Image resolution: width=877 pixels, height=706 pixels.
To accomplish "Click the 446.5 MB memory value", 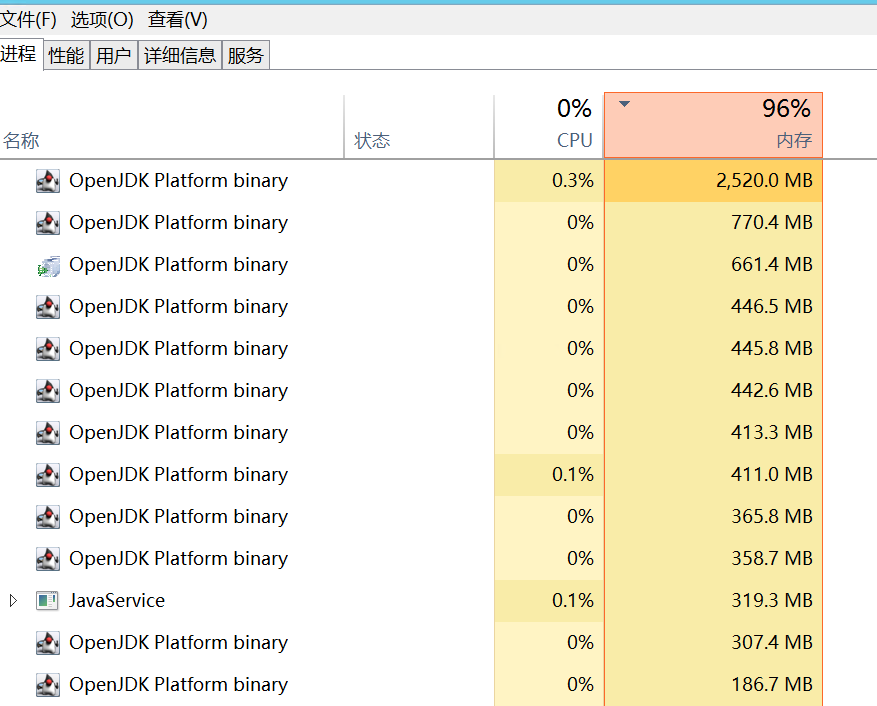I will pyautogui.click(x=772, y=307).
